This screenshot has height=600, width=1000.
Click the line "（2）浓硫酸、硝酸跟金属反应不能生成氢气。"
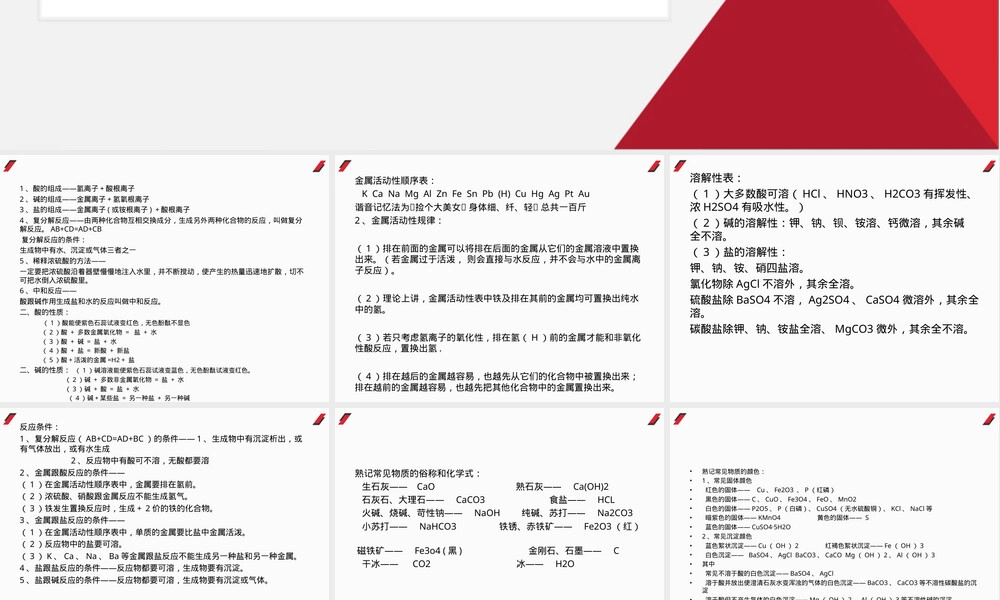[x=105, y=497]
